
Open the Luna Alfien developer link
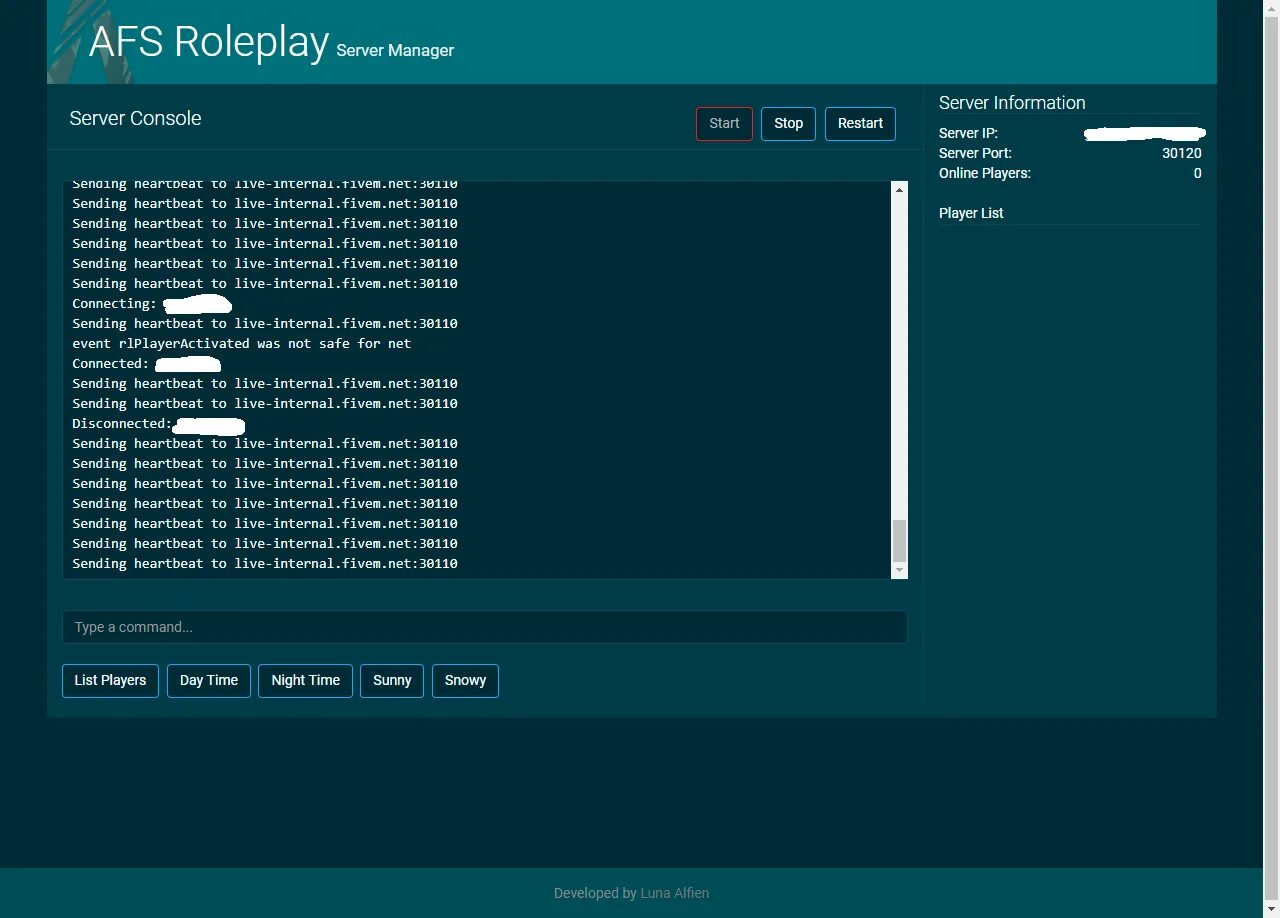(x=675, y=893)
